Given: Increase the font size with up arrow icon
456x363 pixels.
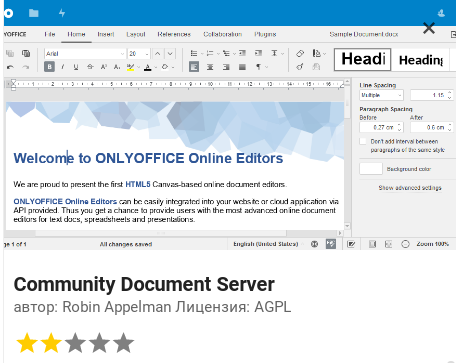Looking at the screenshot, I should 158,53.
